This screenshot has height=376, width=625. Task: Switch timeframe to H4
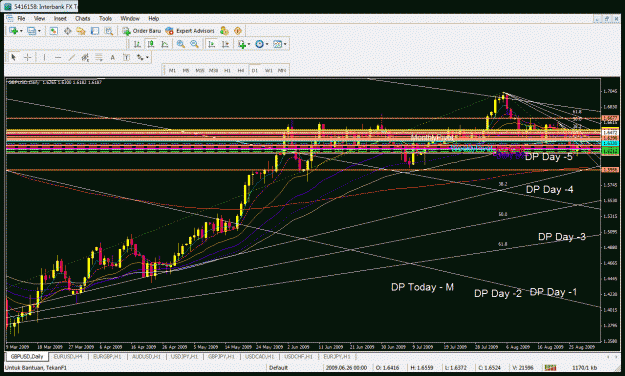click(241, 71)
